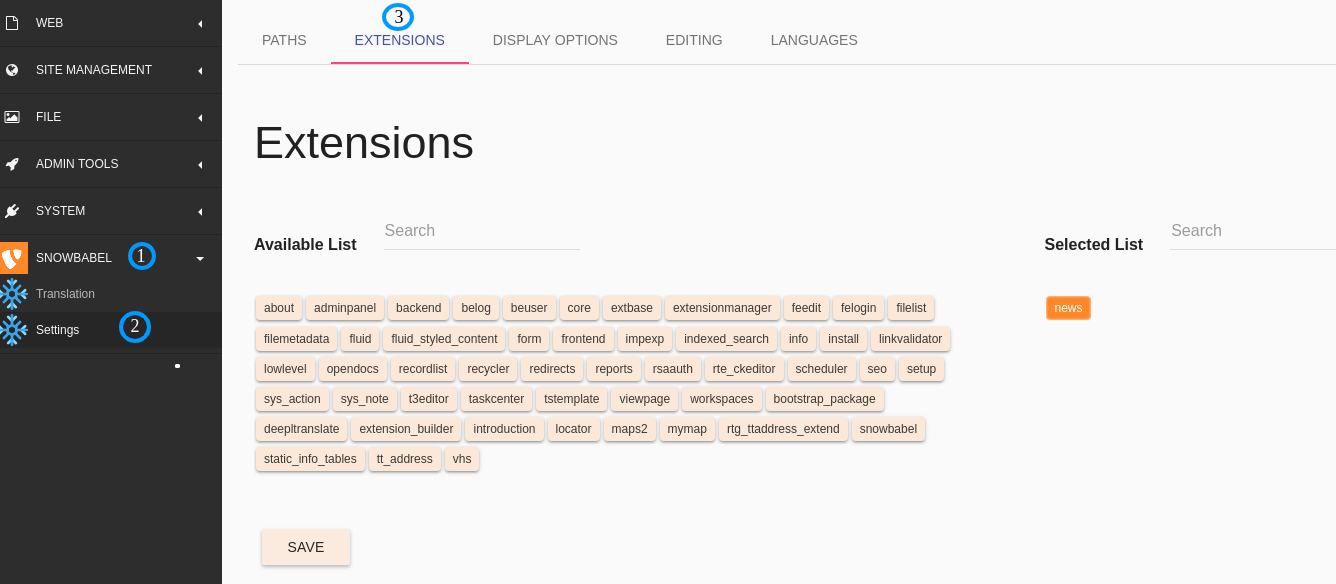Collapse the Snowbabel section arrow
1336x584 pixels.
[x=200, y=258]
